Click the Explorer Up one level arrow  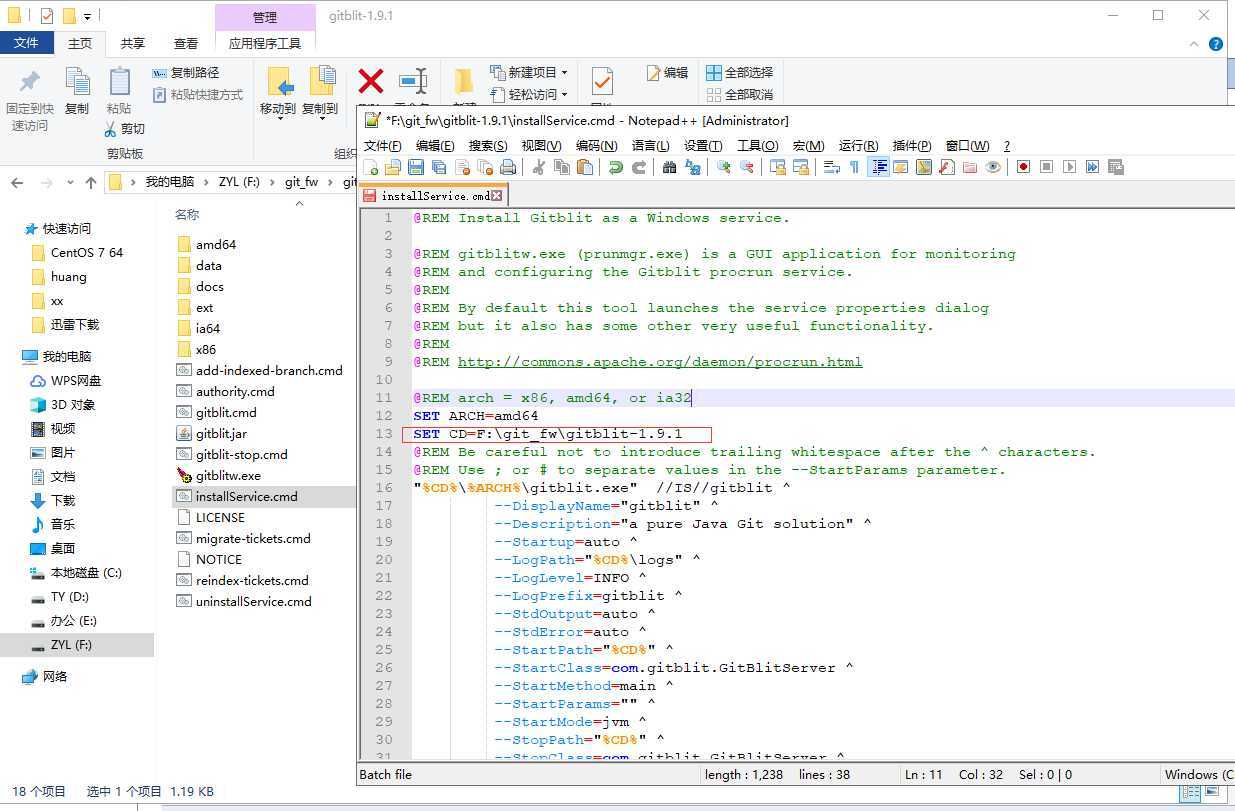pyautogui.click(x=91, y=182)
